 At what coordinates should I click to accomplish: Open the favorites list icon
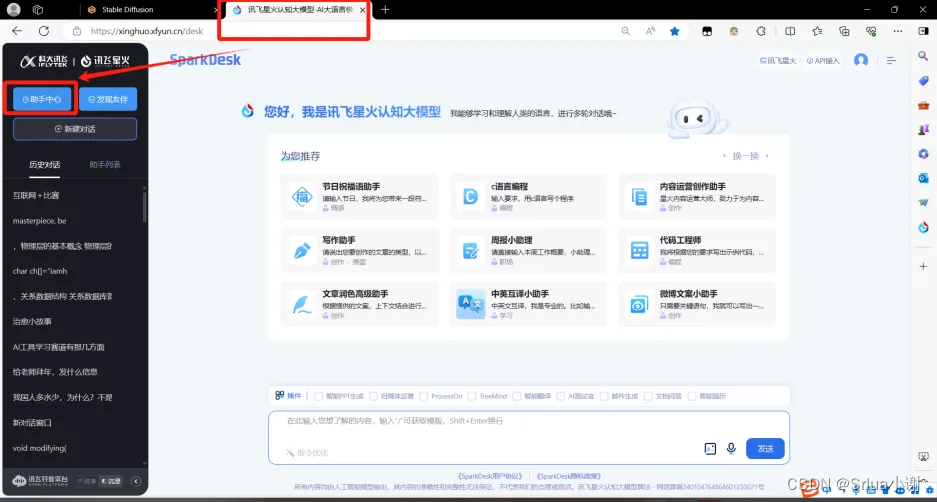point(817,31)
